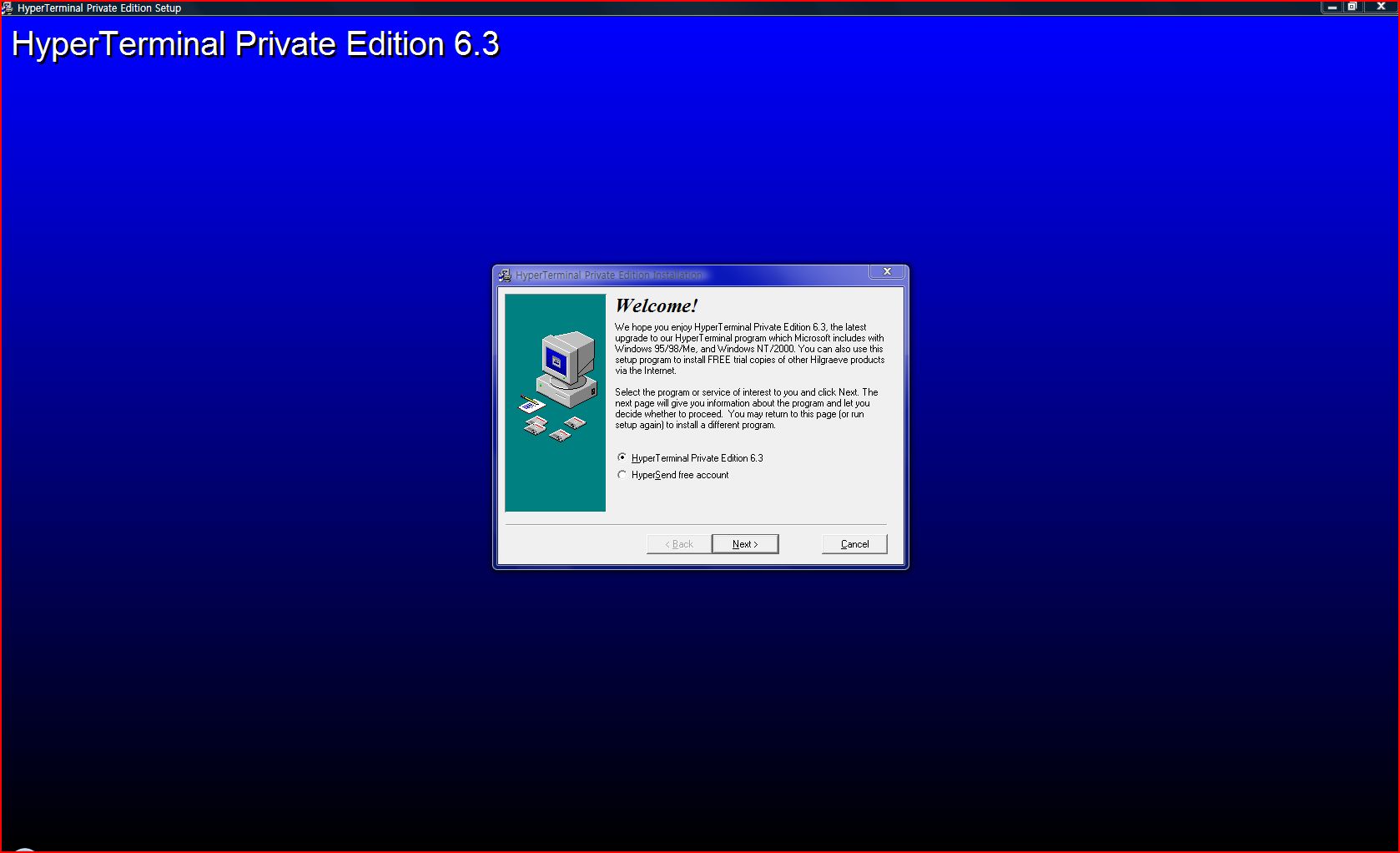Viewport: 1400px width, 853px height.
Task: Minimize the HyperTerminal Setup window
Action: coord(1332,6)
